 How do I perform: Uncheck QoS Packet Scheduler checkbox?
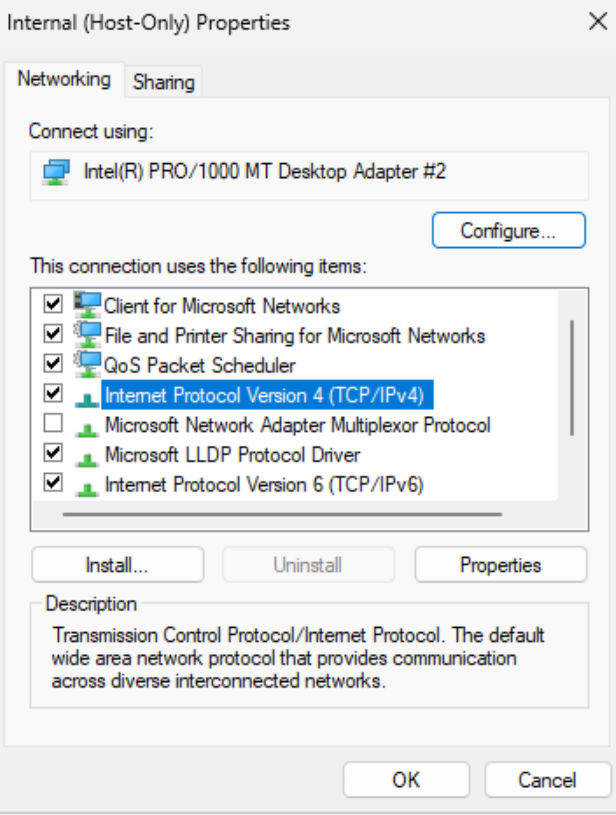[53, 363]
